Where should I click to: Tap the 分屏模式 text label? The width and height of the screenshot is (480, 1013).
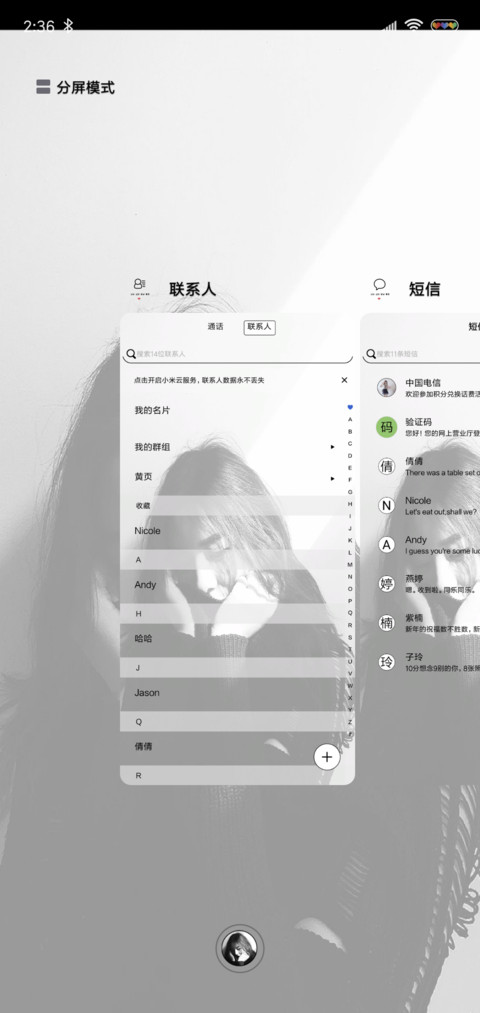[85, 87]
